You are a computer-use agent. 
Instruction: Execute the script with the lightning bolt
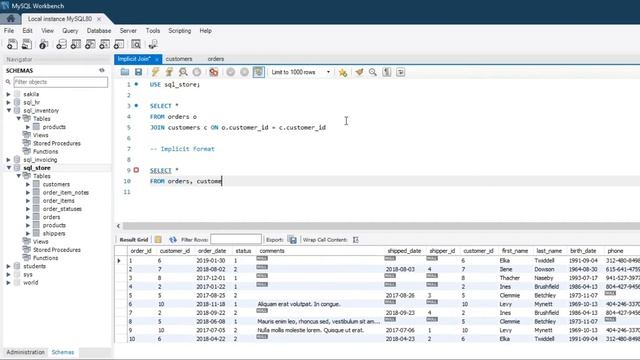pos(155,72)
